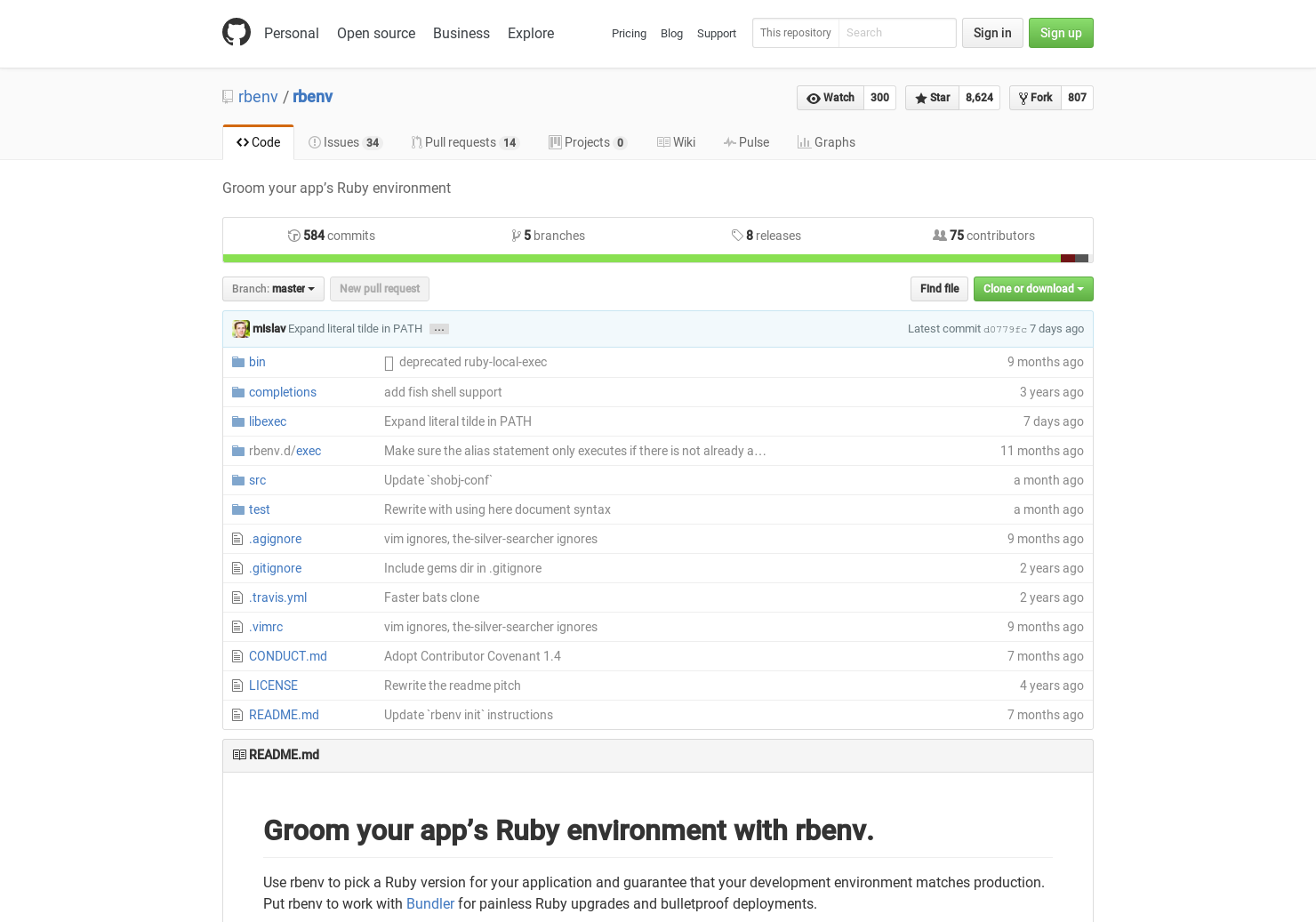Open the 300 watchers count

point(880,98)
